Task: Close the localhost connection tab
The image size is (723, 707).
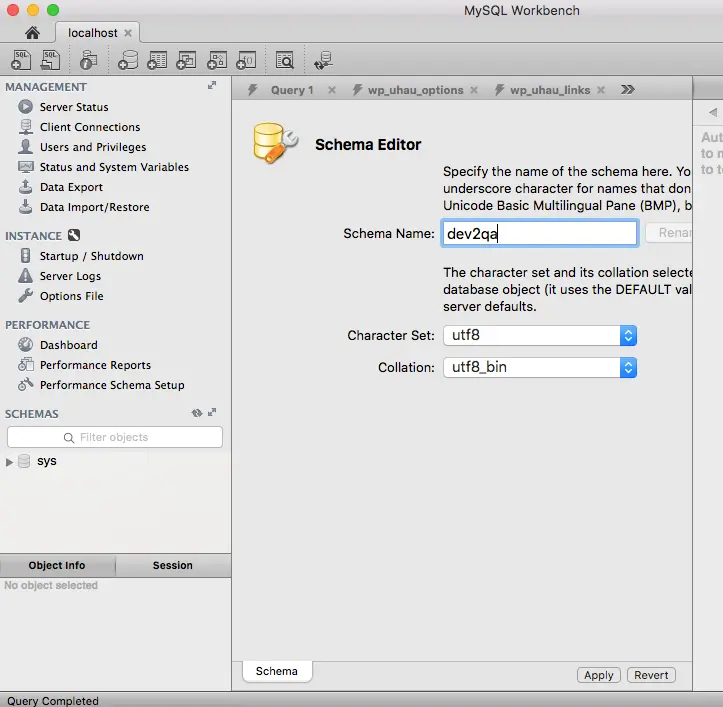Action: pyautogui.click(x=128, y=33)
